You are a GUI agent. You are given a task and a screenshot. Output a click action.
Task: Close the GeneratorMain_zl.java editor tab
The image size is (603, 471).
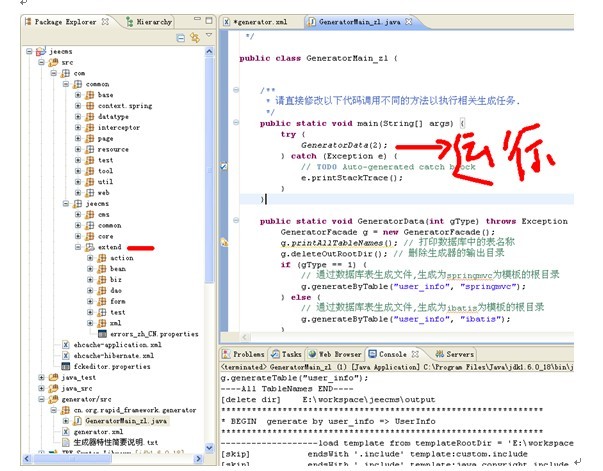point(408,22)
